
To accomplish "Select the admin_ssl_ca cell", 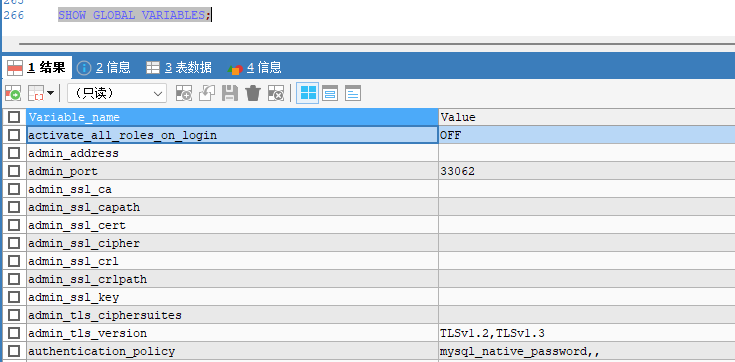I will point(232,189).
